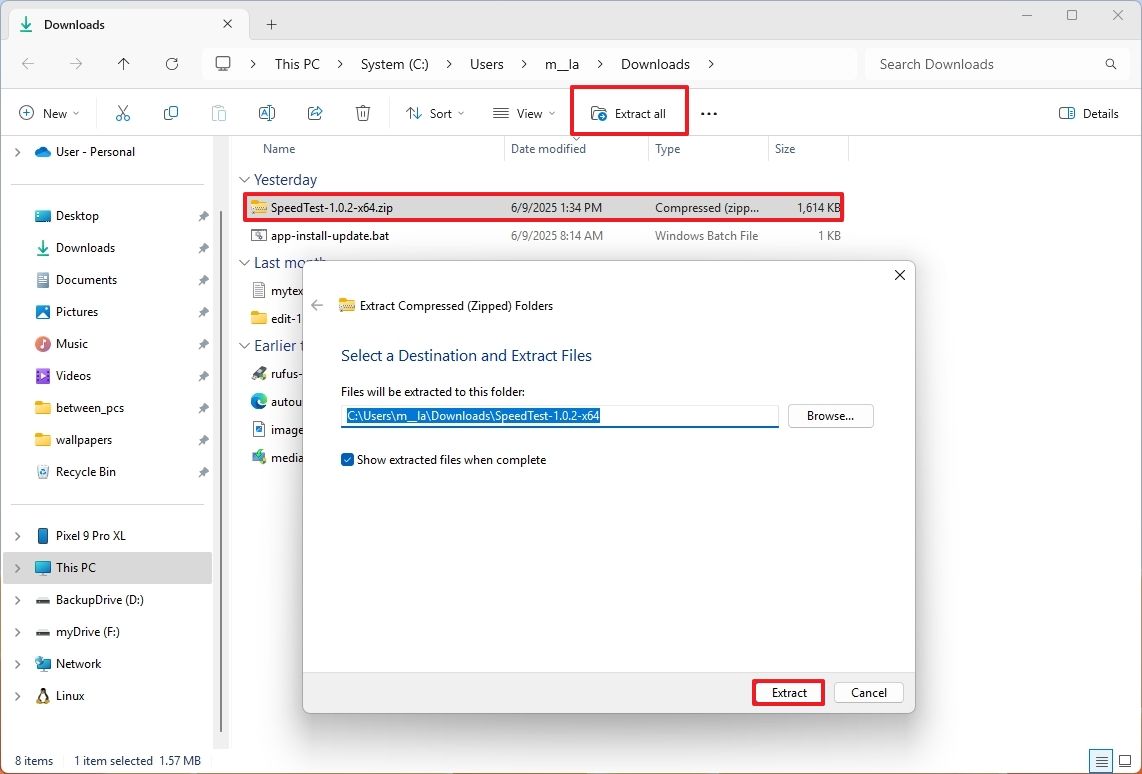1142x774 pixels.
Task: Disable Show extracted files when complete
Action: [x=348, y=459]
